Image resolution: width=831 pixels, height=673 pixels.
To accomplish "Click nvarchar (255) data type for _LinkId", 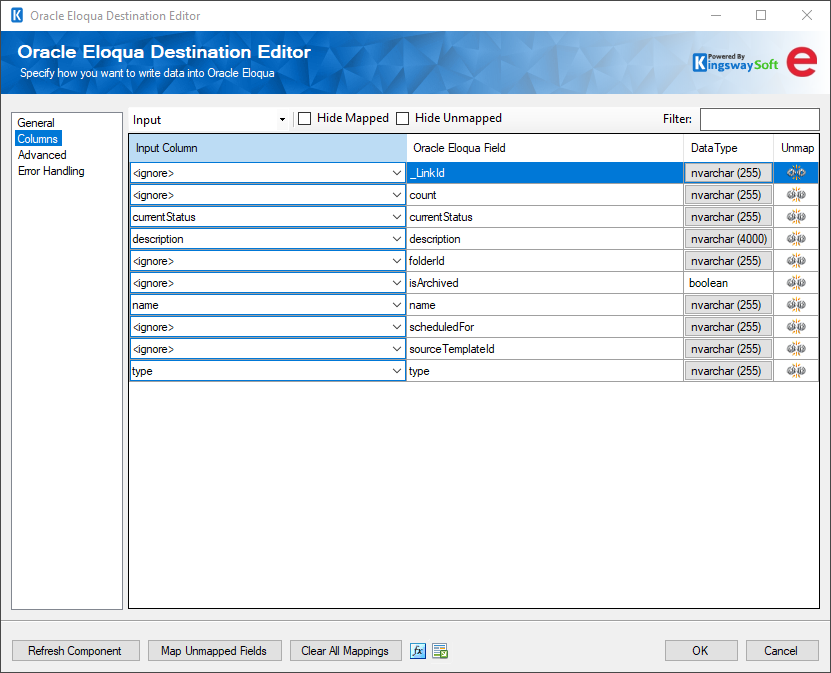I will tap(728, 173).
